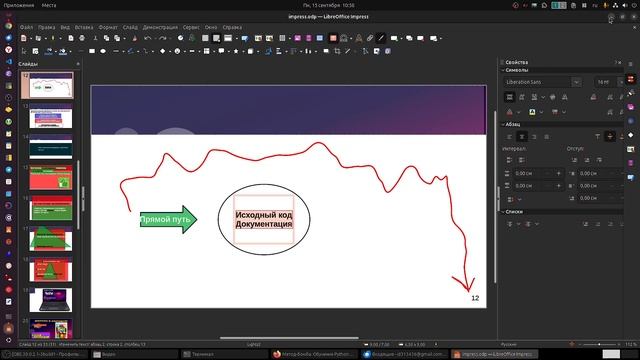Click the Crop Image tool
640x360 pixels.
(x=337, y=51)
